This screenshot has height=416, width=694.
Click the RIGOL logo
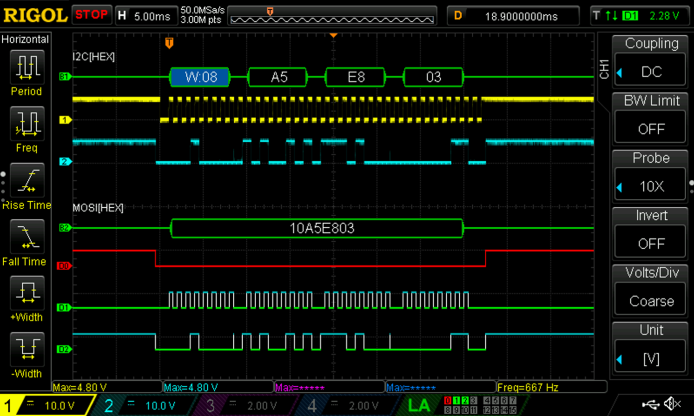click(35, 15)
